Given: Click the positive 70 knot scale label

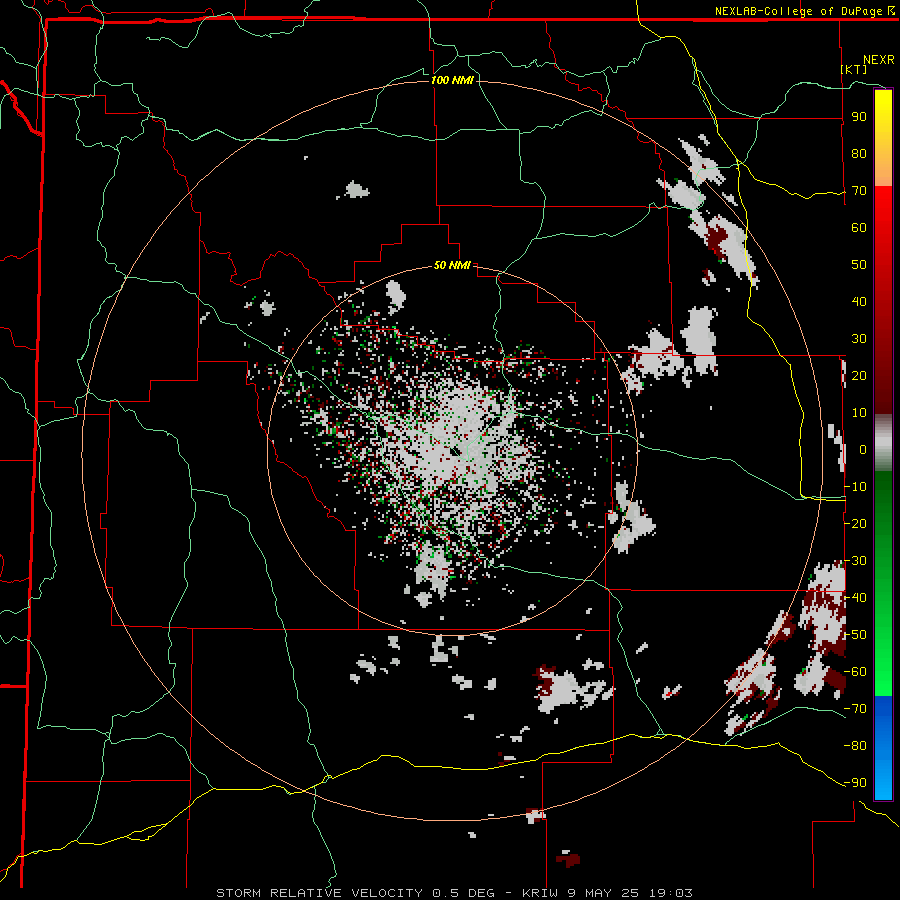Looking at the screenshot, I should pos(859,191).
